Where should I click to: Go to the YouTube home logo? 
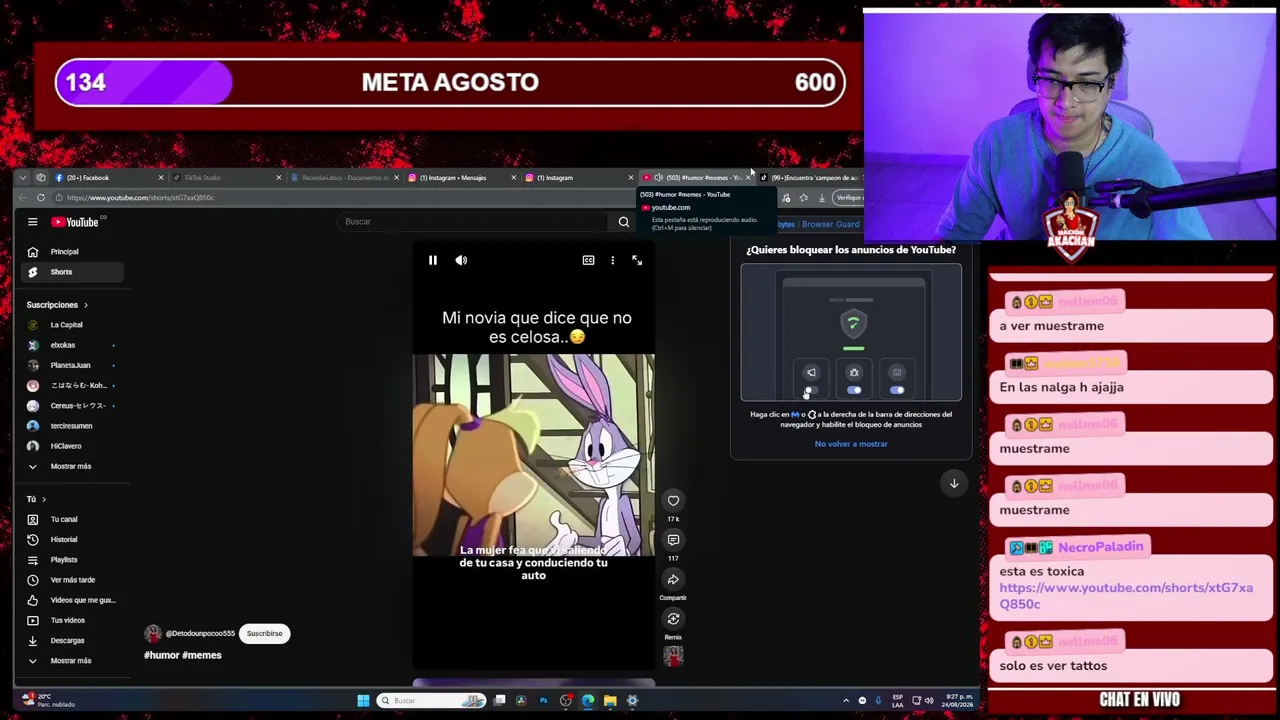(x=76, y=222)
